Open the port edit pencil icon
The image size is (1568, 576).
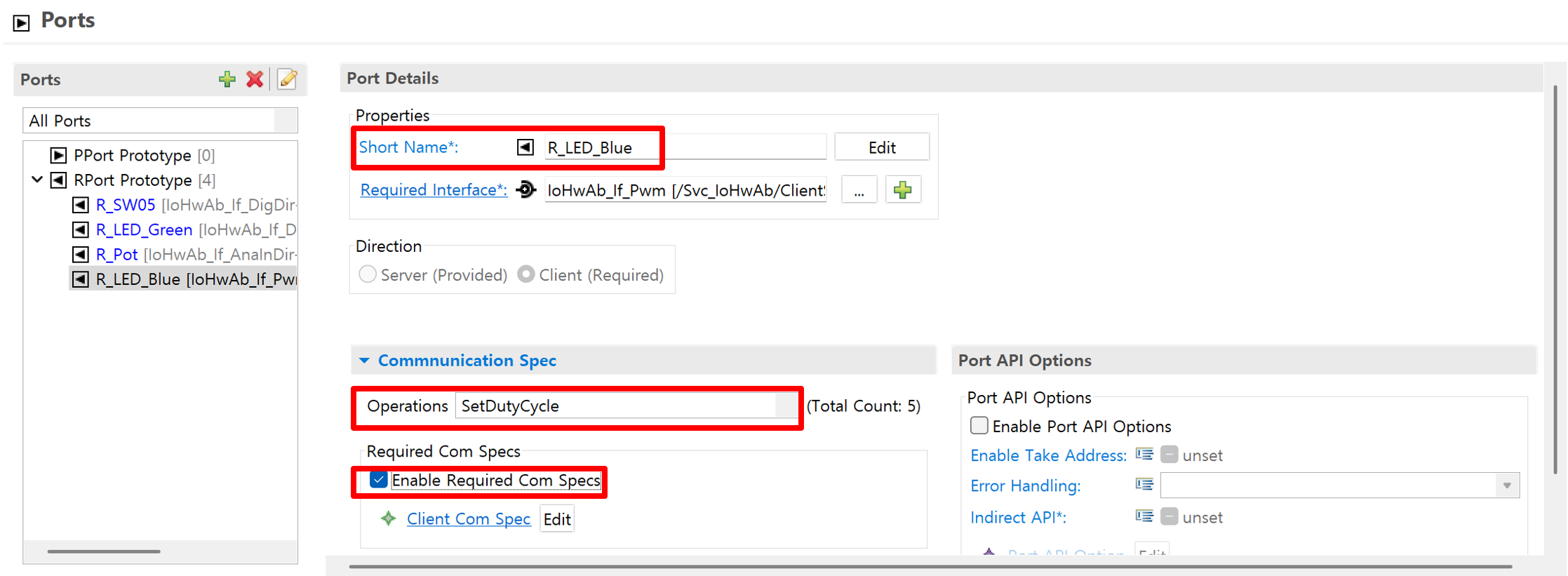[x=287, y=79]
